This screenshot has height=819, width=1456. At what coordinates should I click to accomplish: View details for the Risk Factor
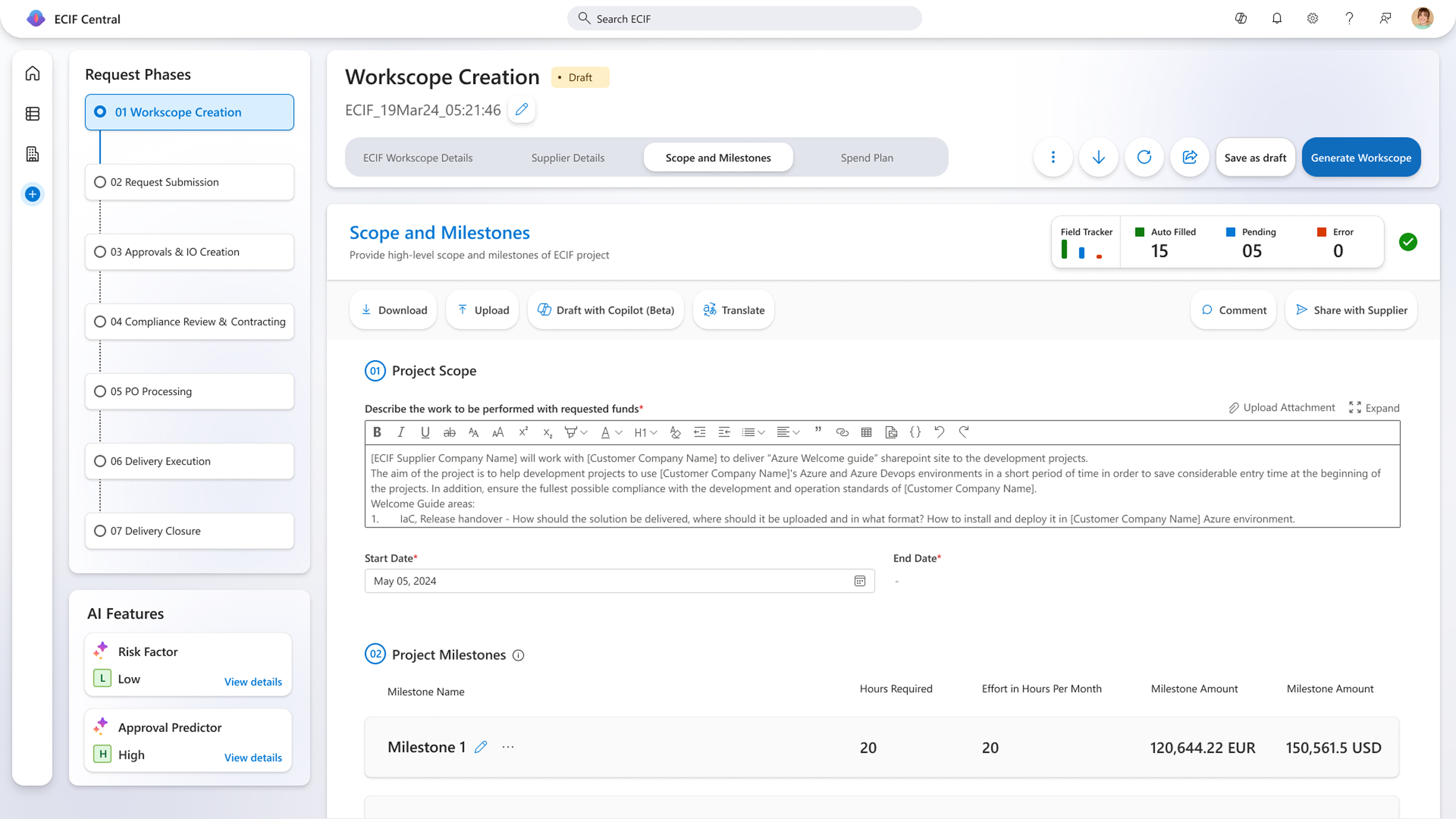(253, 681)
